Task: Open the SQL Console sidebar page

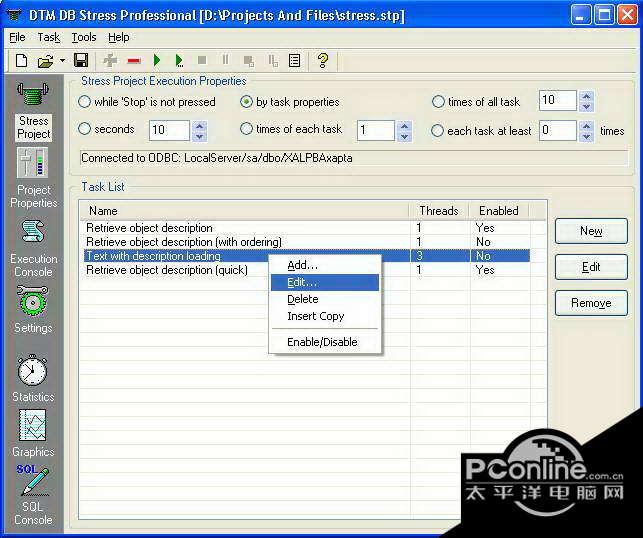Action: (x=33, y=495)
